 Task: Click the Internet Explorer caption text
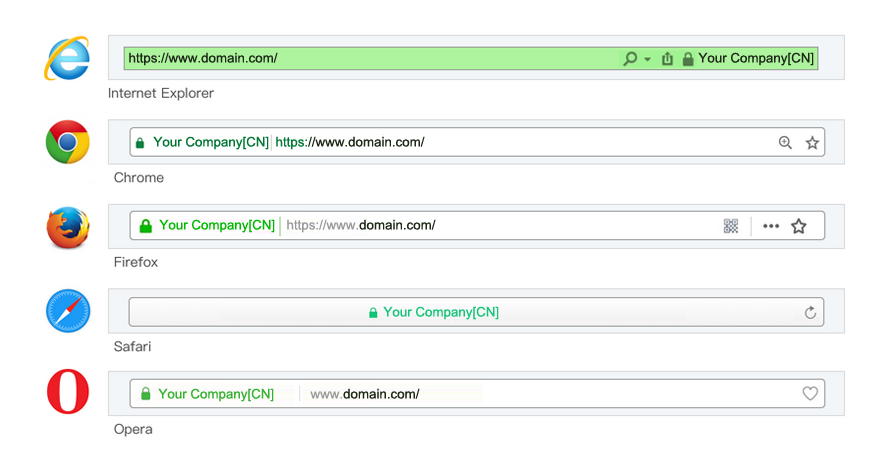[161, 93]
